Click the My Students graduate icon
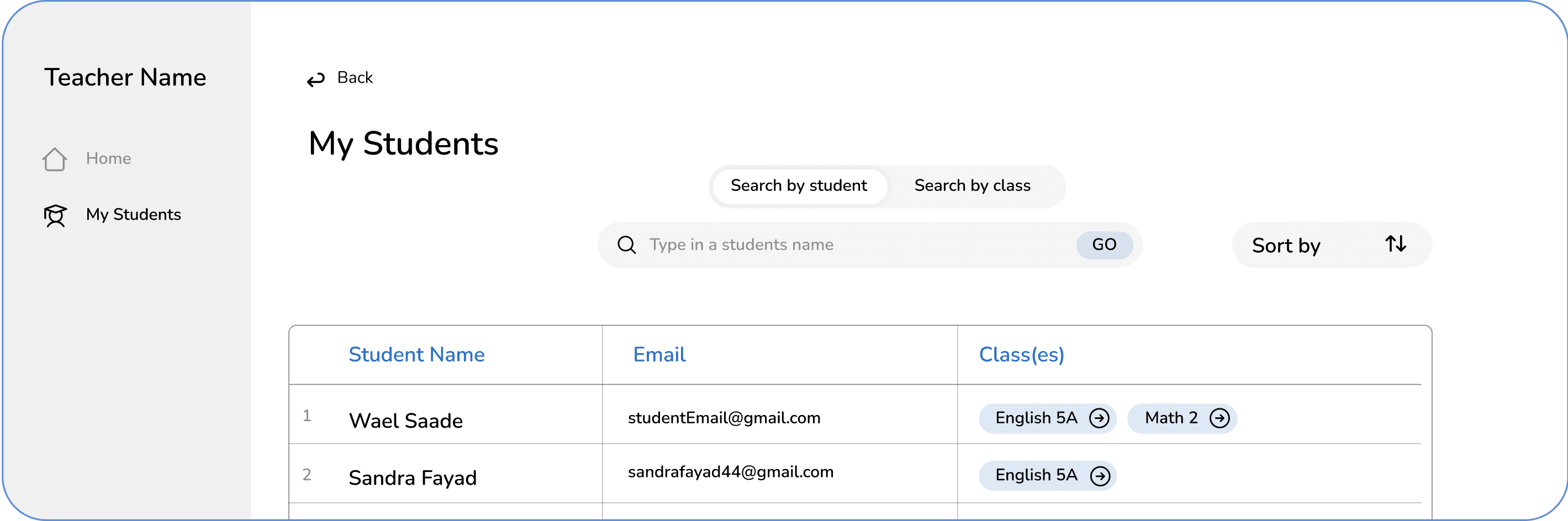 coord(55,215)
